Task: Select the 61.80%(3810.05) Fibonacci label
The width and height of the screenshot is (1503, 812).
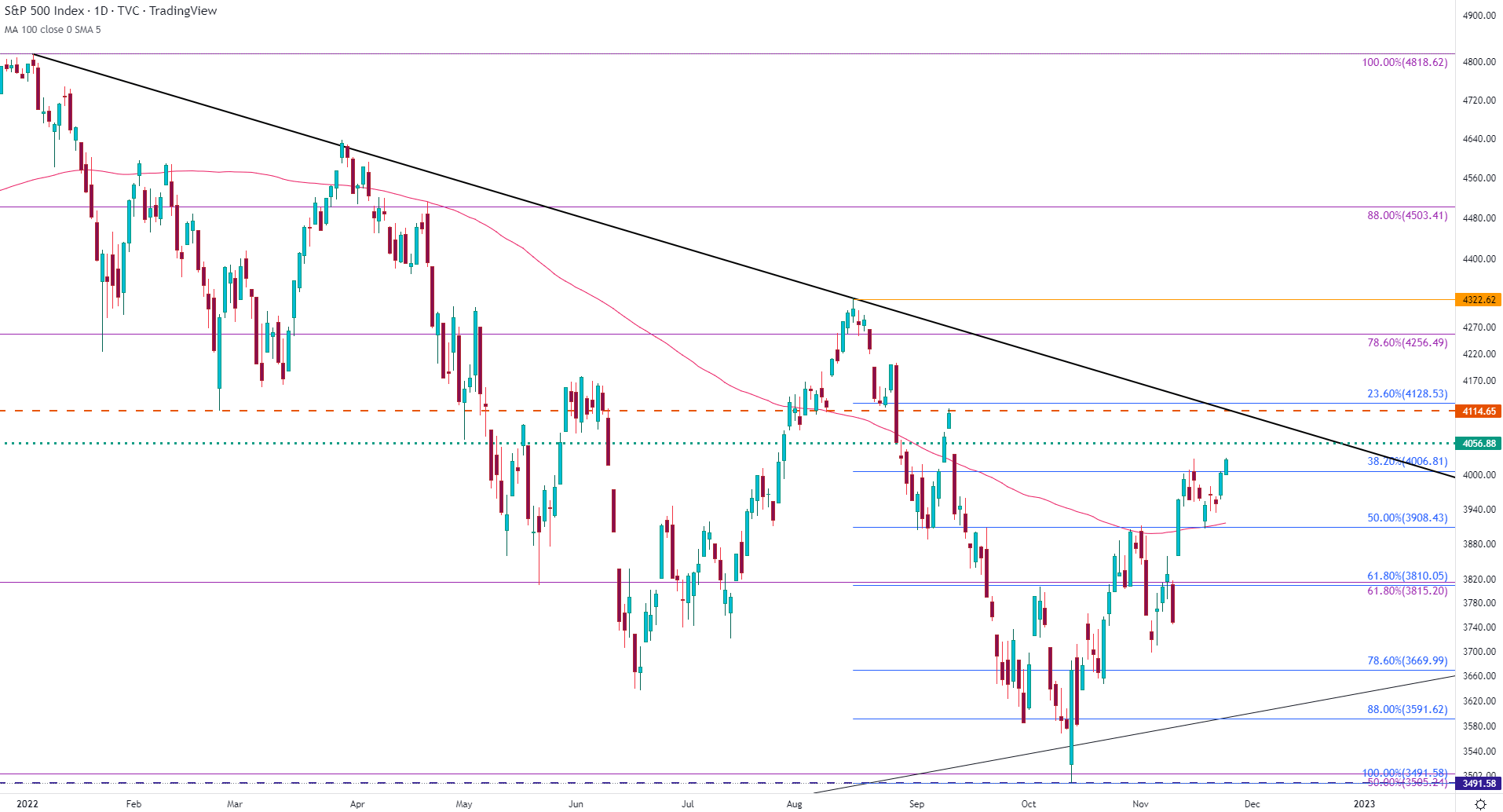Action: click(1407, 576)
